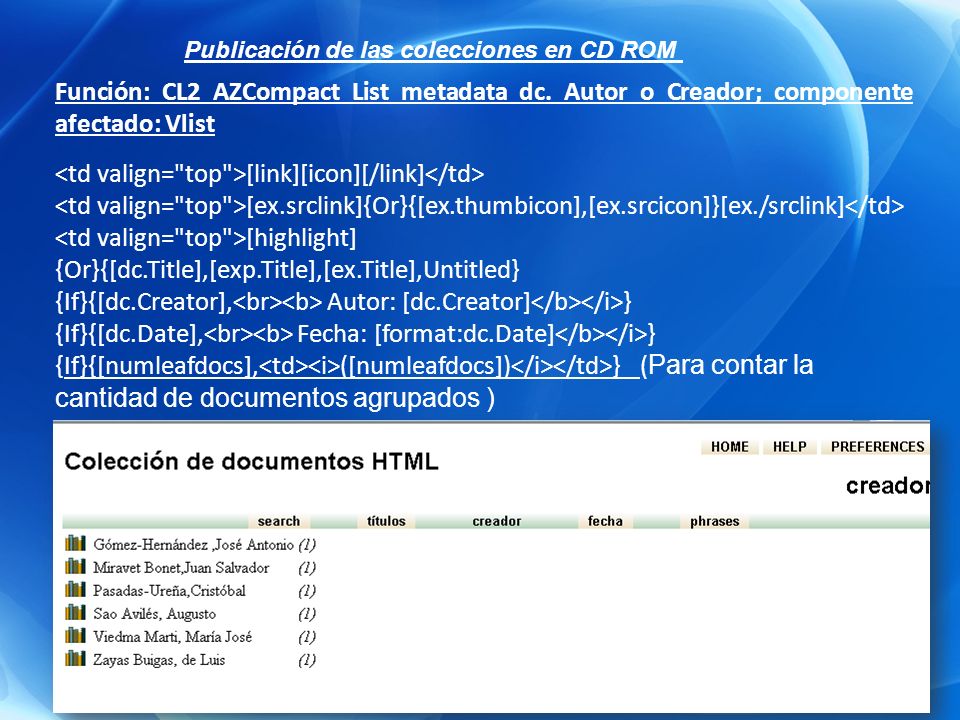Click document count (1) beside Zayas Buigas

(x=307, y=661)
